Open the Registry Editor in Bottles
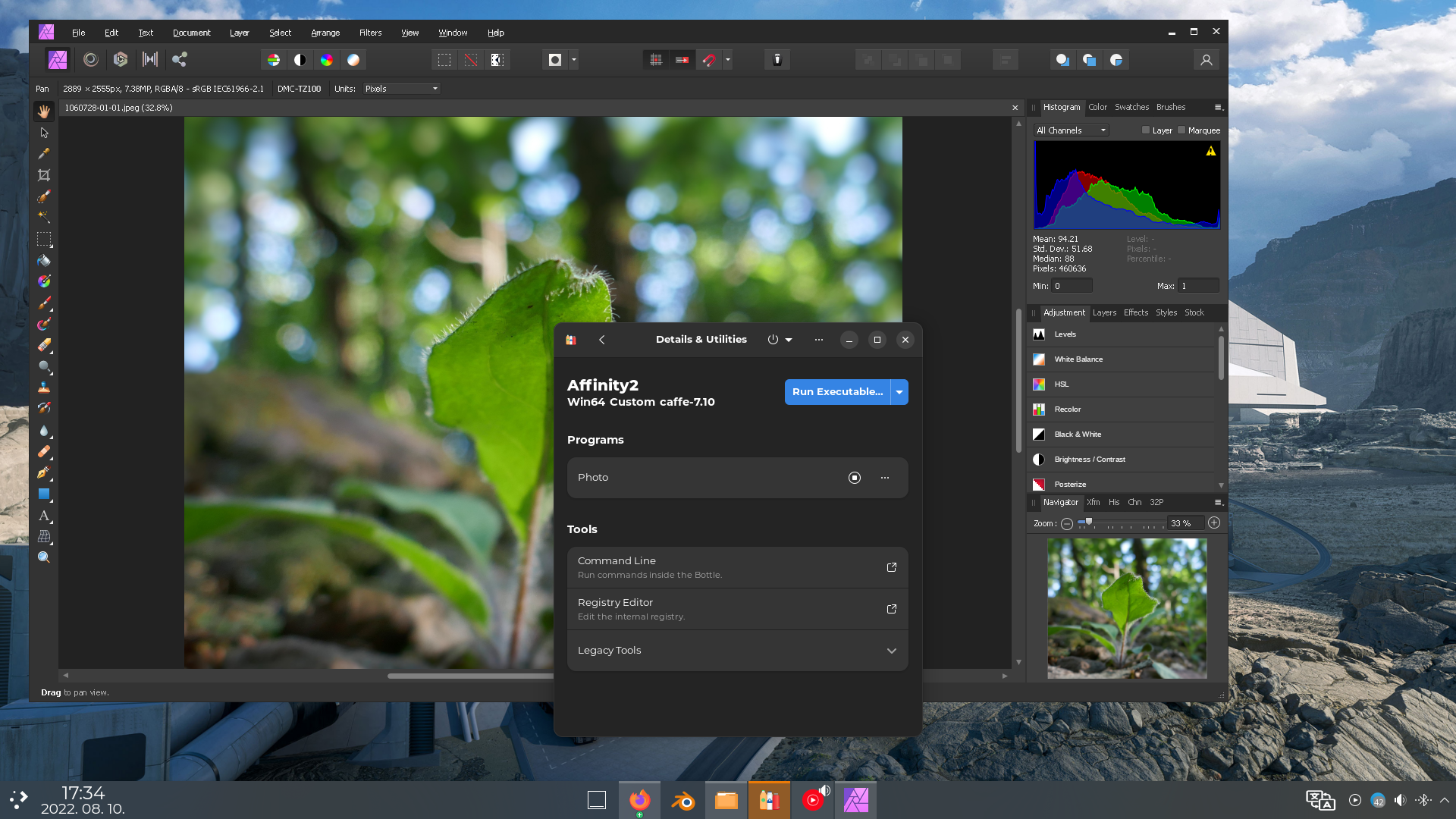This screenshot has height=819, width=1456. (736, 608)
